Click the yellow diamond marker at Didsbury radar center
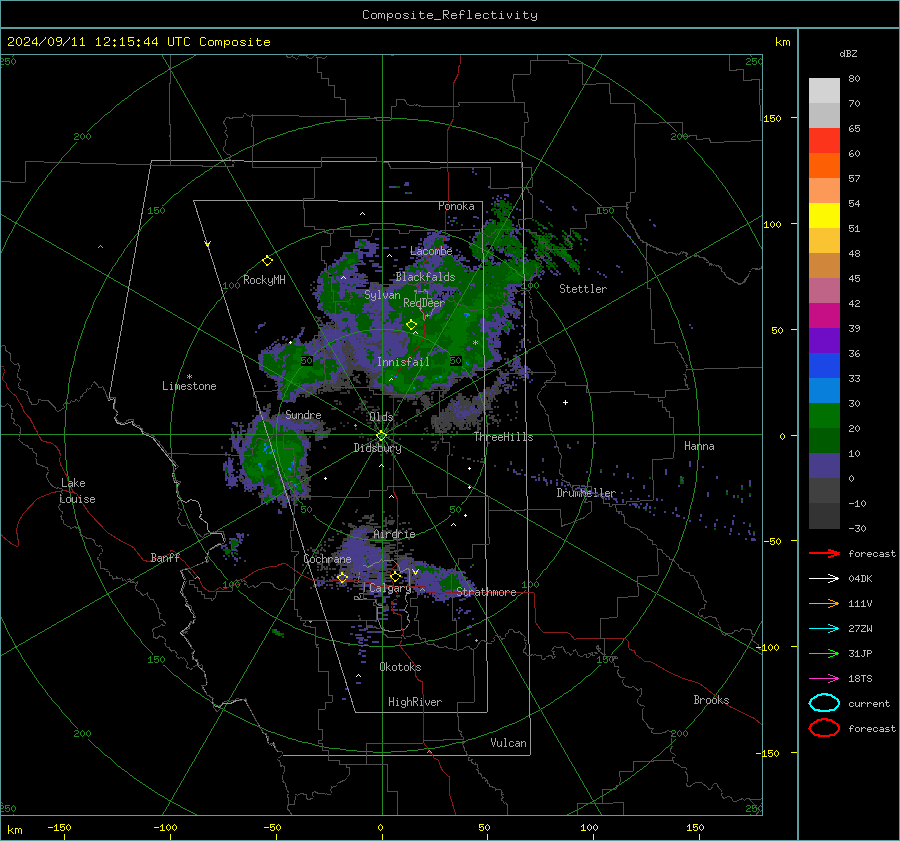Screen dimensions: 900x841 [x=381, y=436]
